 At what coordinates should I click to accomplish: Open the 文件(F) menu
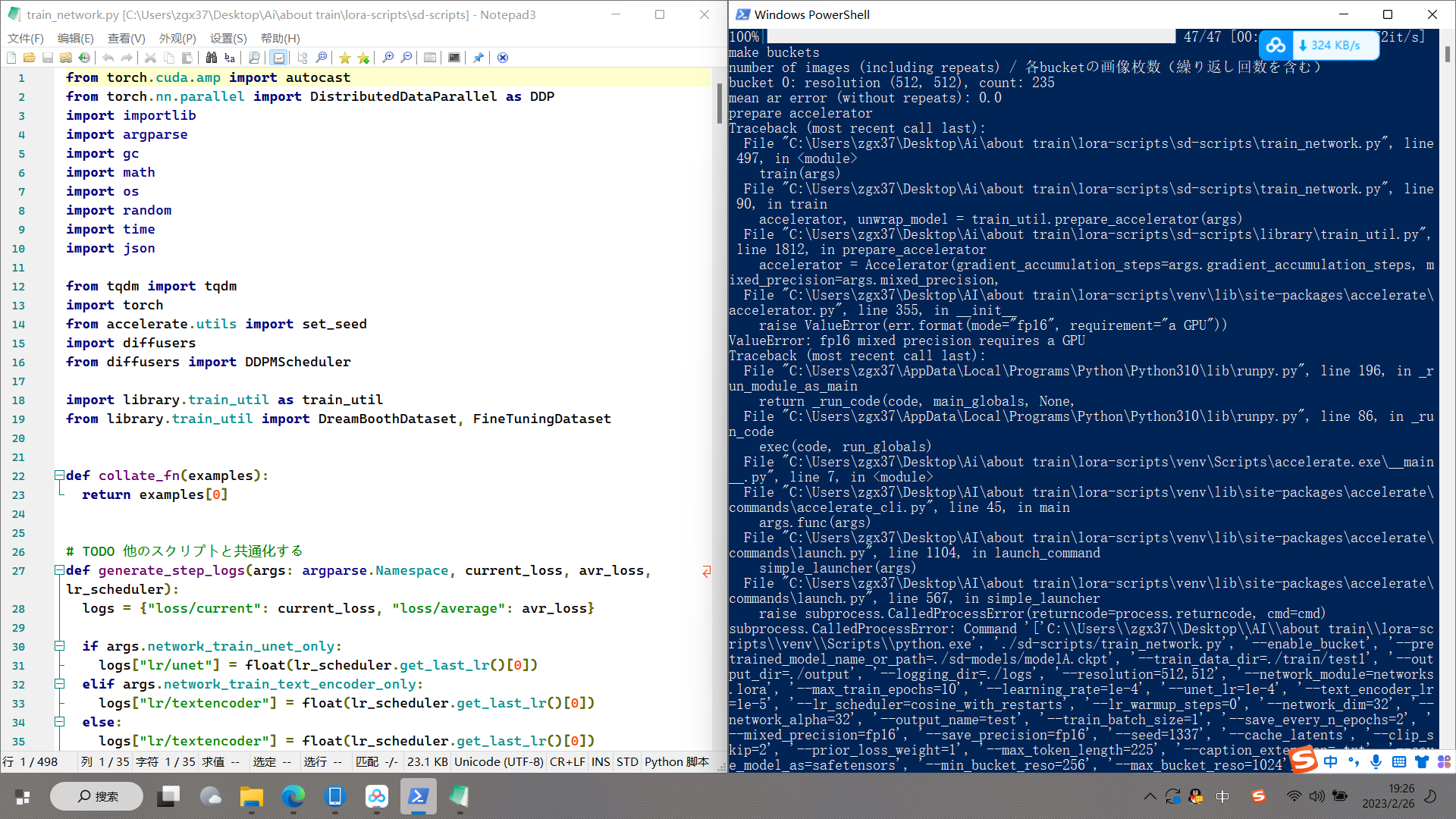pos(26,38)
